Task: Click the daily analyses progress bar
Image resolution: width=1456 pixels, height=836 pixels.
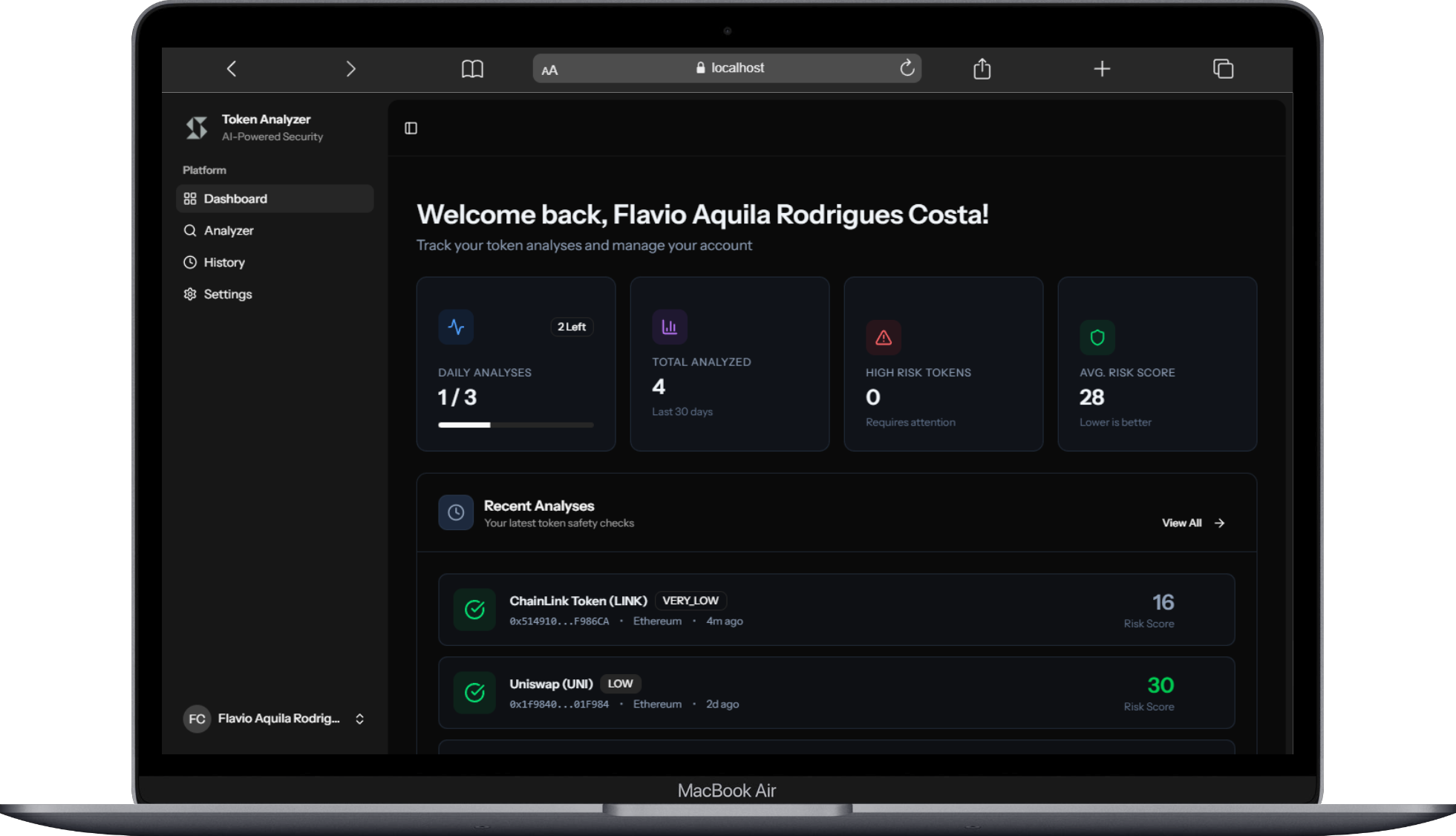Action: (515, 425)
